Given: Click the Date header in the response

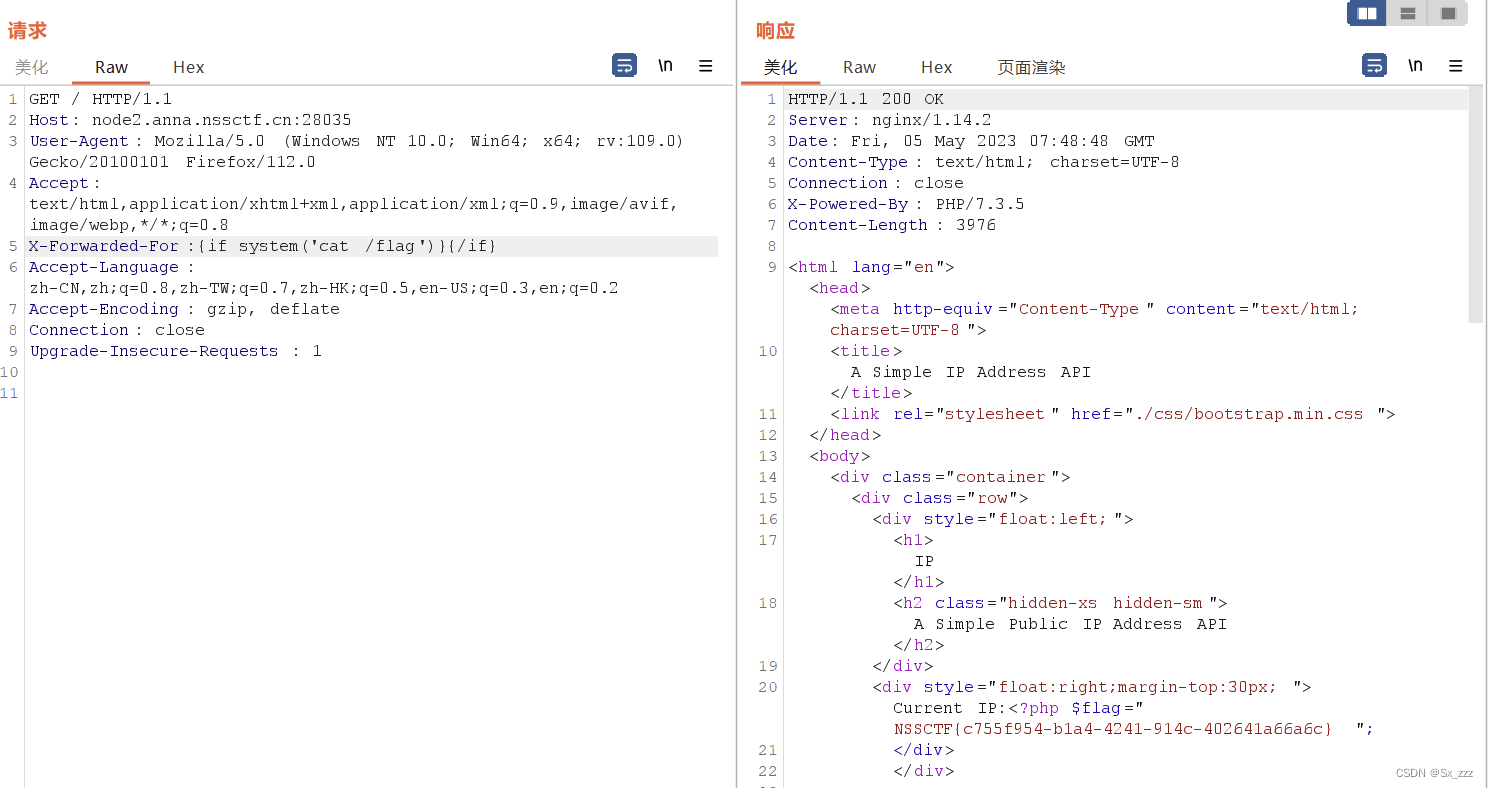Looking at the screenshot, I should coord(971,141).
